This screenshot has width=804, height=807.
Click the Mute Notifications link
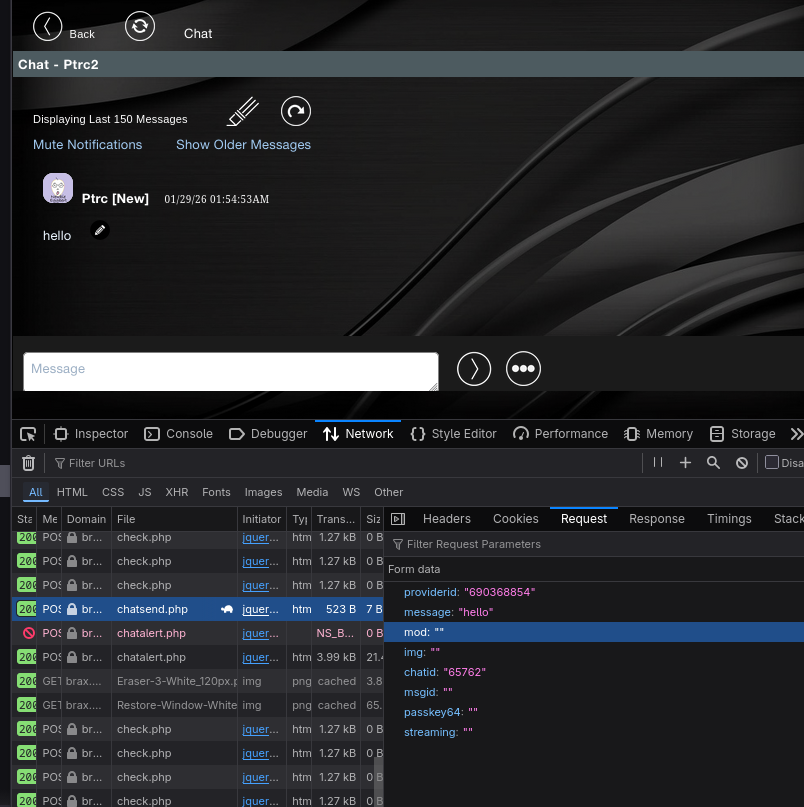[x=88, y=145]
